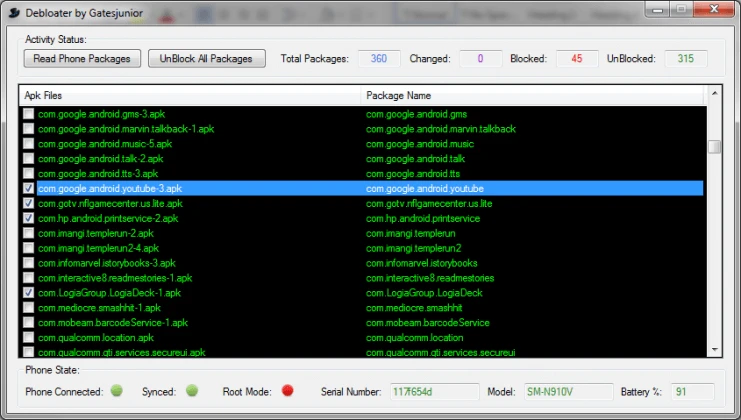Click the green Phone Connected indicator

(x=116, y=390)
